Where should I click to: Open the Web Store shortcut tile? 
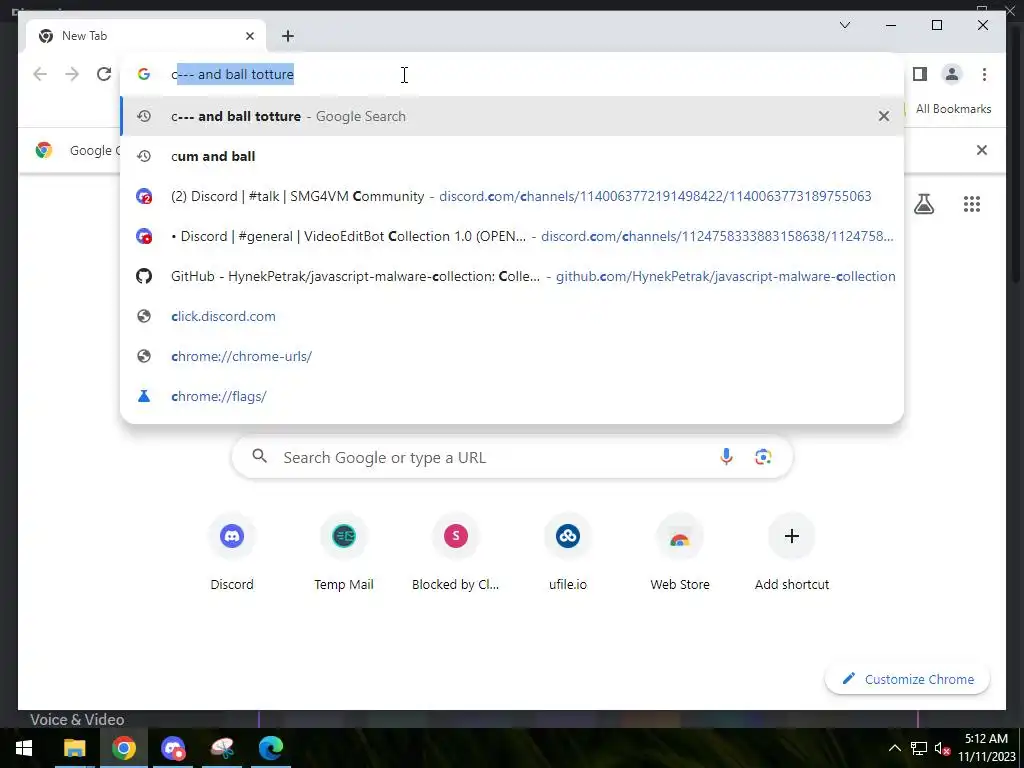pyautogui.click(x=680, y=554)
